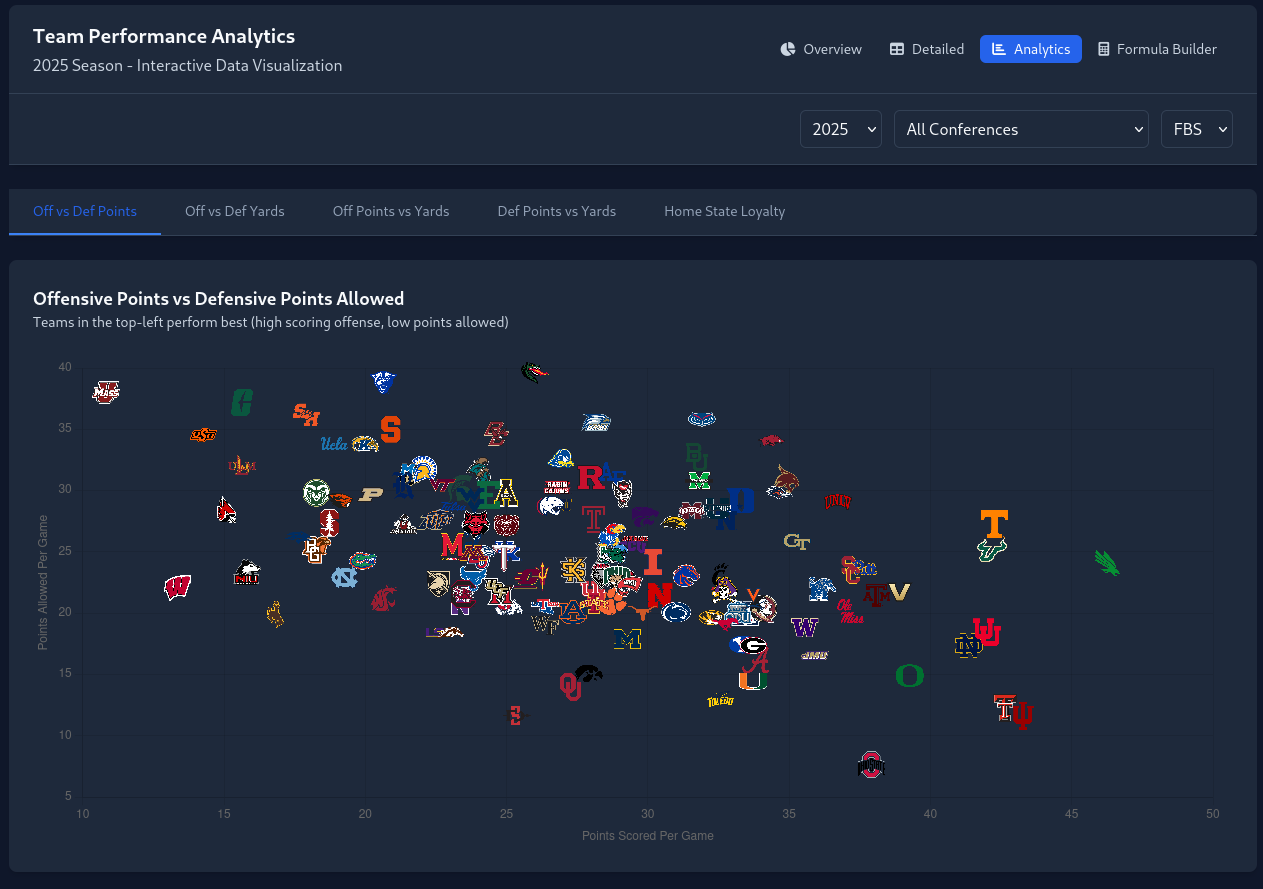Image resolution: width=1263 pixels, height=889 pixels.
Task: Click the Oklahoma State OSU logo point
Action: (x=204, y=435)
